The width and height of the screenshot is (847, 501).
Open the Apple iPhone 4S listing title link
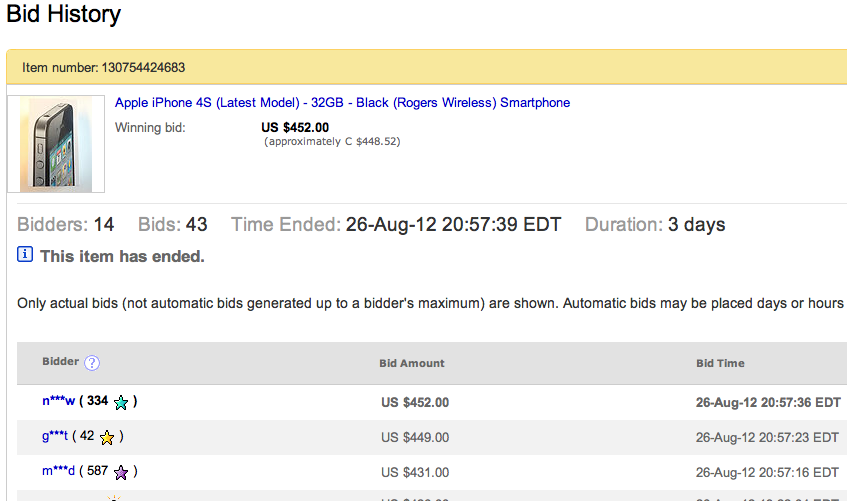[x=342, y=103]
